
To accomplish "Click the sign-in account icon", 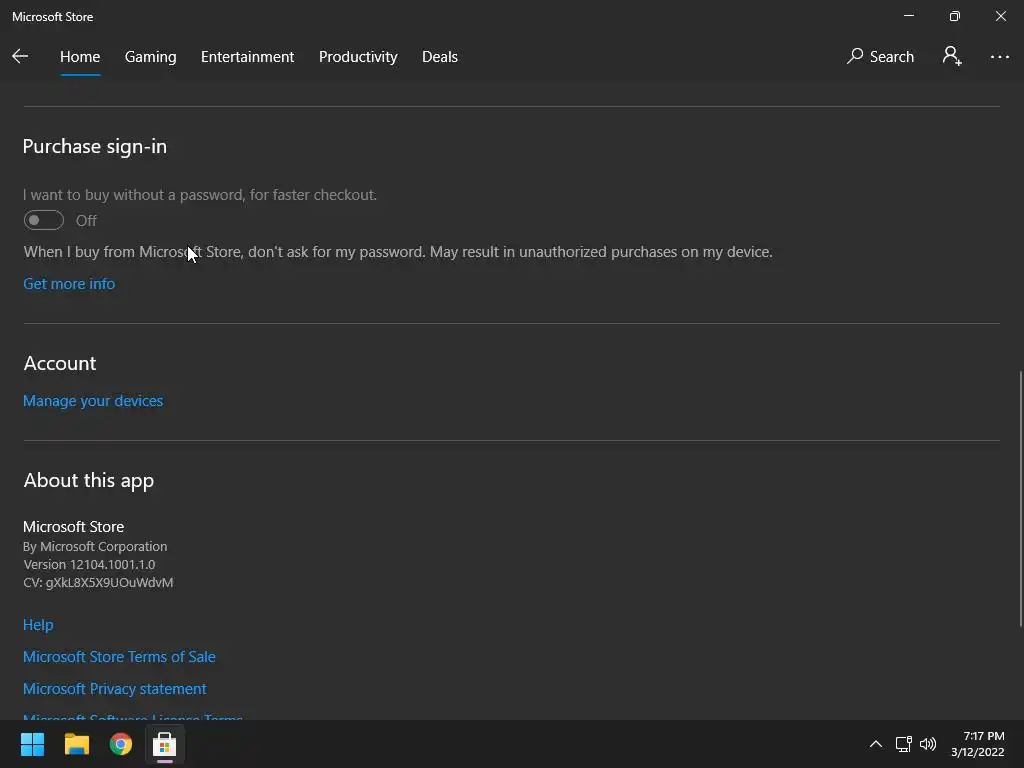I will 952,56.
